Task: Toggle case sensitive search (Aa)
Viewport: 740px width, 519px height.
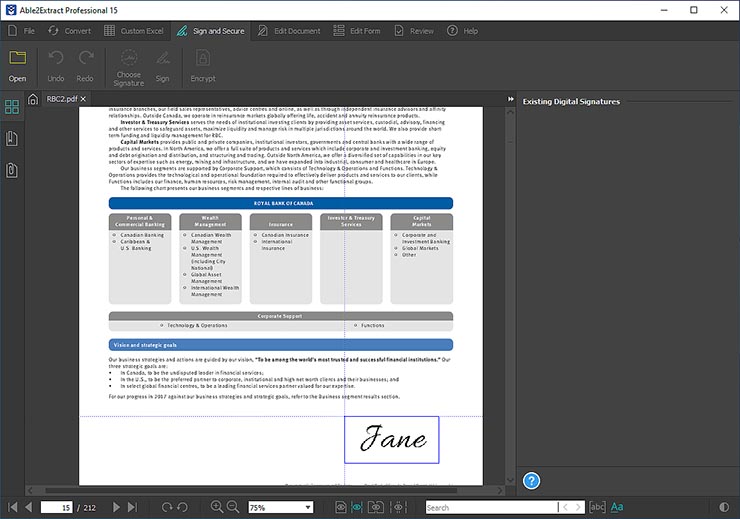Action: pyautogui.click(x=617, y=507)
